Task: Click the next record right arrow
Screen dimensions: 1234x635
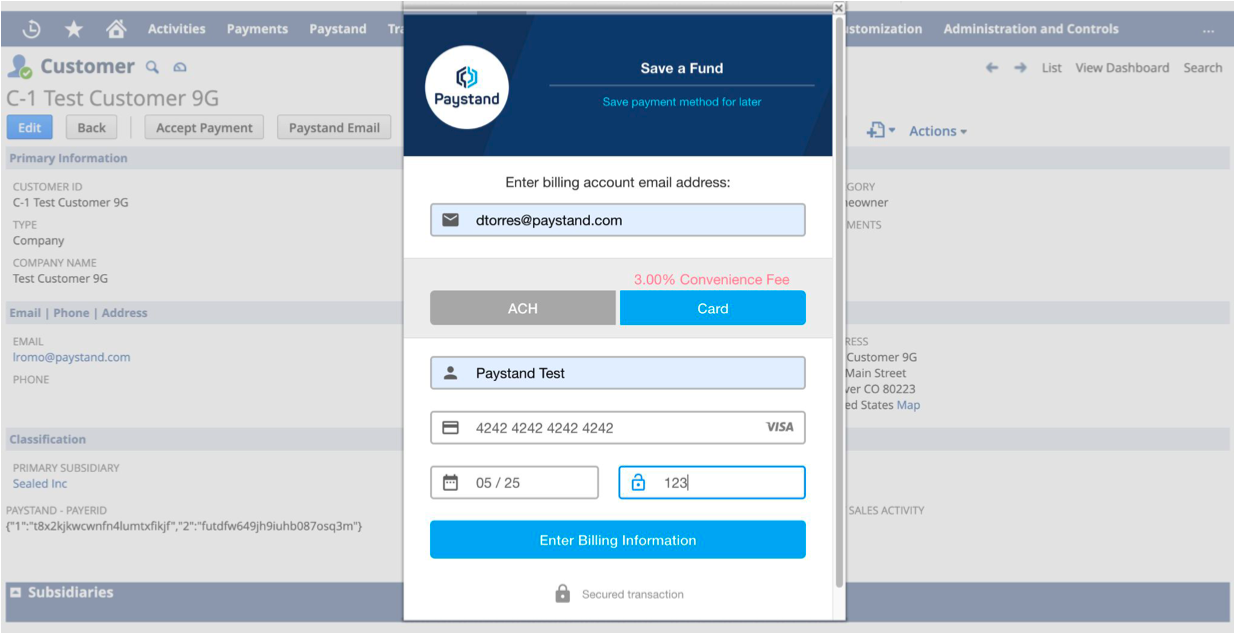Action: click(1020, 68)
